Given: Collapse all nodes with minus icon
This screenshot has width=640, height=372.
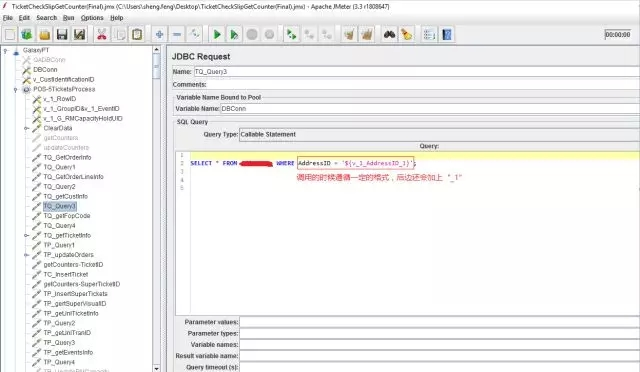Looking at the screenshot, I should [x=177, y=35].
